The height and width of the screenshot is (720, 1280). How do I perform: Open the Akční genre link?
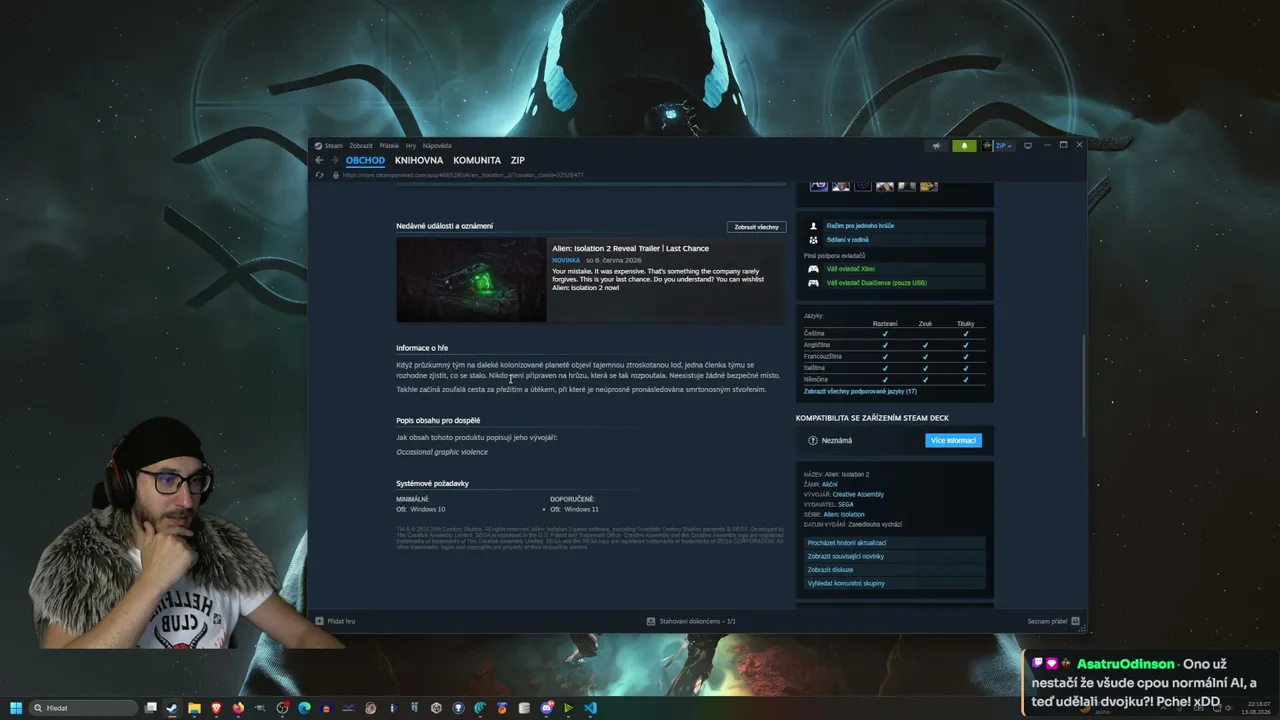(x=830, y=484)
